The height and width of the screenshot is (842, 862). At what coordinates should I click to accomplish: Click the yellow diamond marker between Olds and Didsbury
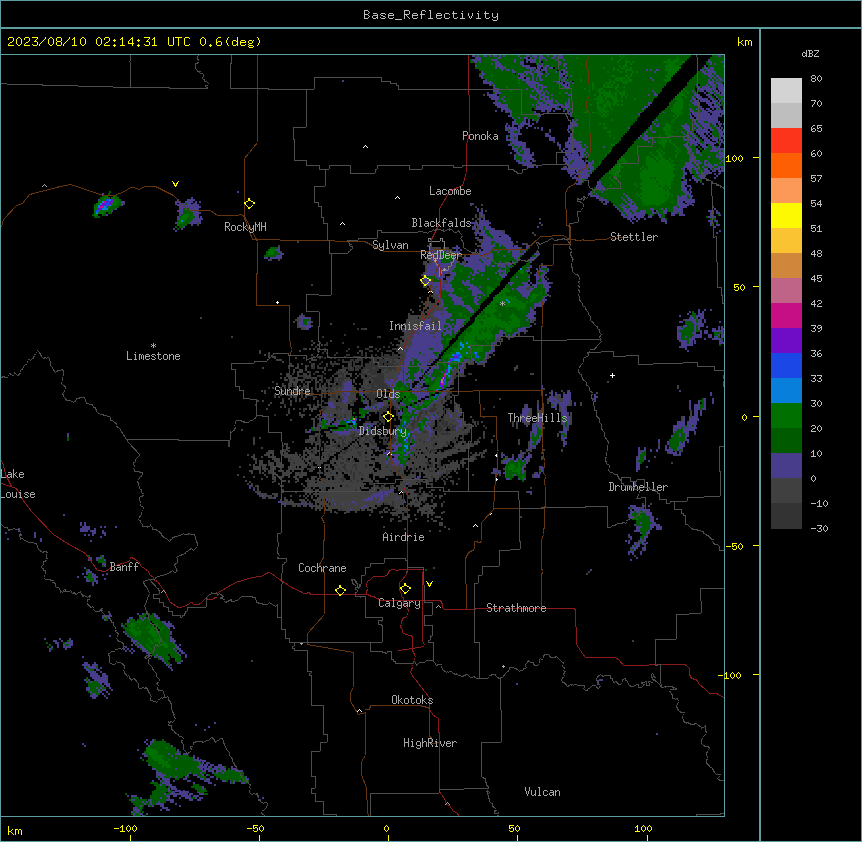coord(388,417)
